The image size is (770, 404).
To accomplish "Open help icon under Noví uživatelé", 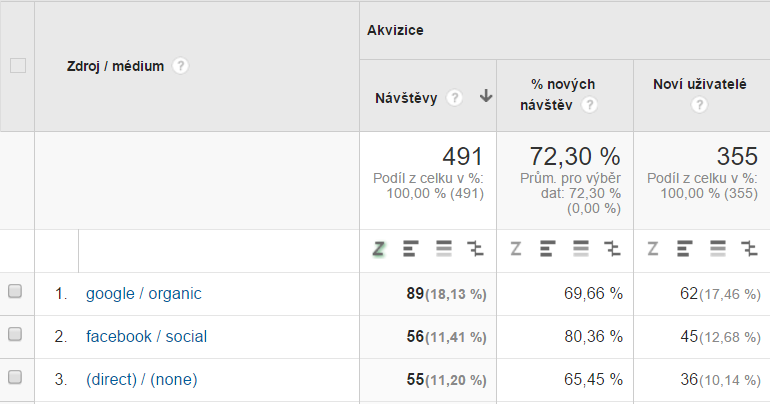I will [699, 105].
